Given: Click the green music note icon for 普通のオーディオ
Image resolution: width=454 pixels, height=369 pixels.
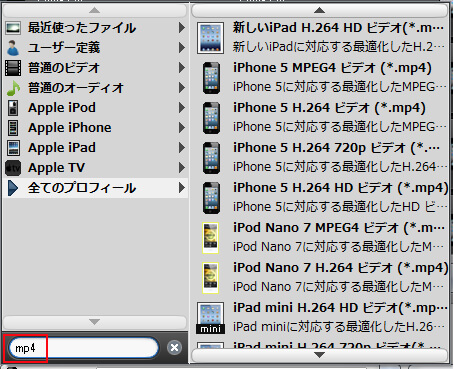Looking at the screenshot, I should click(13, 88).
